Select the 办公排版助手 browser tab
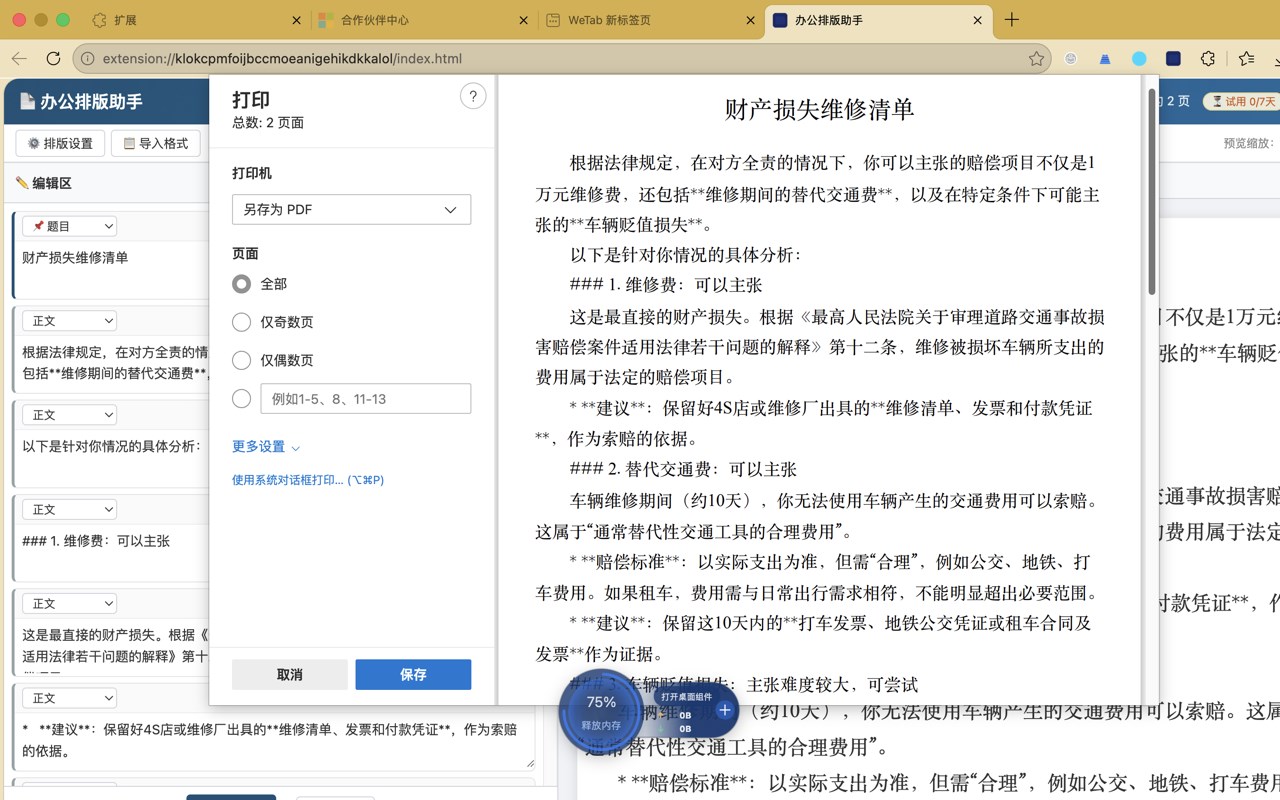This screenshot has height=800, width=1280. click(x=878, y=20)
